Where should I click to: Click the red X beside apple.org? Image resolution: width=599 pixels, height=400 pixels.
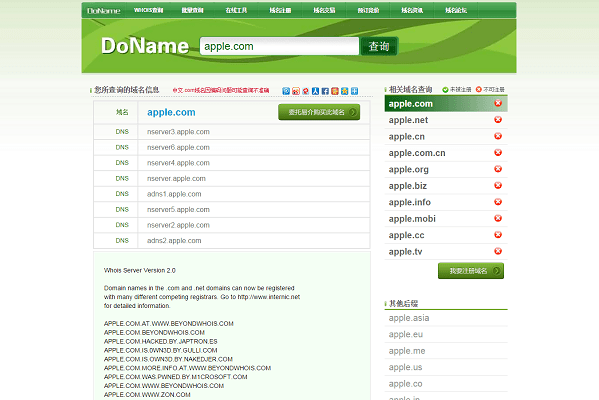pyautogui.click(x=498, y=169)
